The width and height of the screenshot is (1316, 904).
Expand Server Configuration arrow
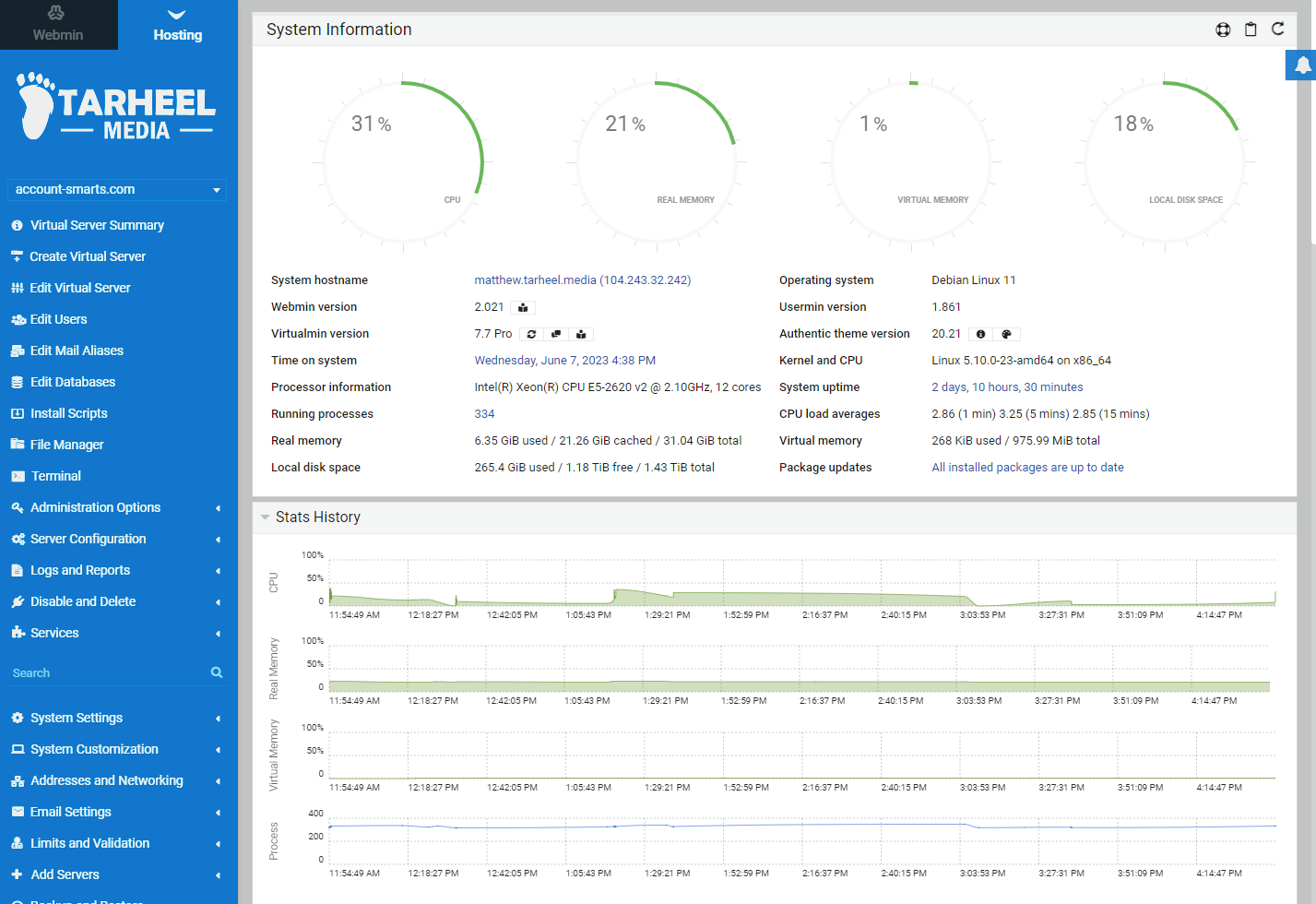(x=218, y=540)
